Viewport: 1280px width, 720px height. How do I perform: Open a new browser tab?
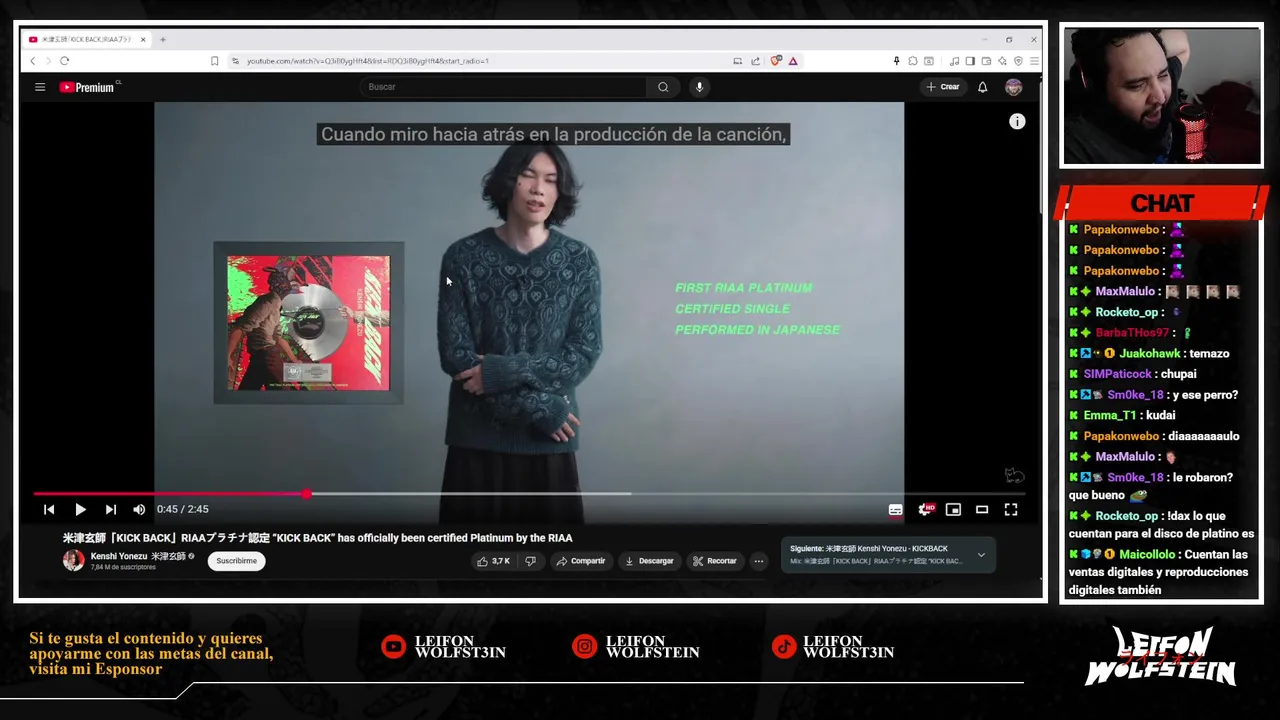pyautogui.click(x=163, y=40)
